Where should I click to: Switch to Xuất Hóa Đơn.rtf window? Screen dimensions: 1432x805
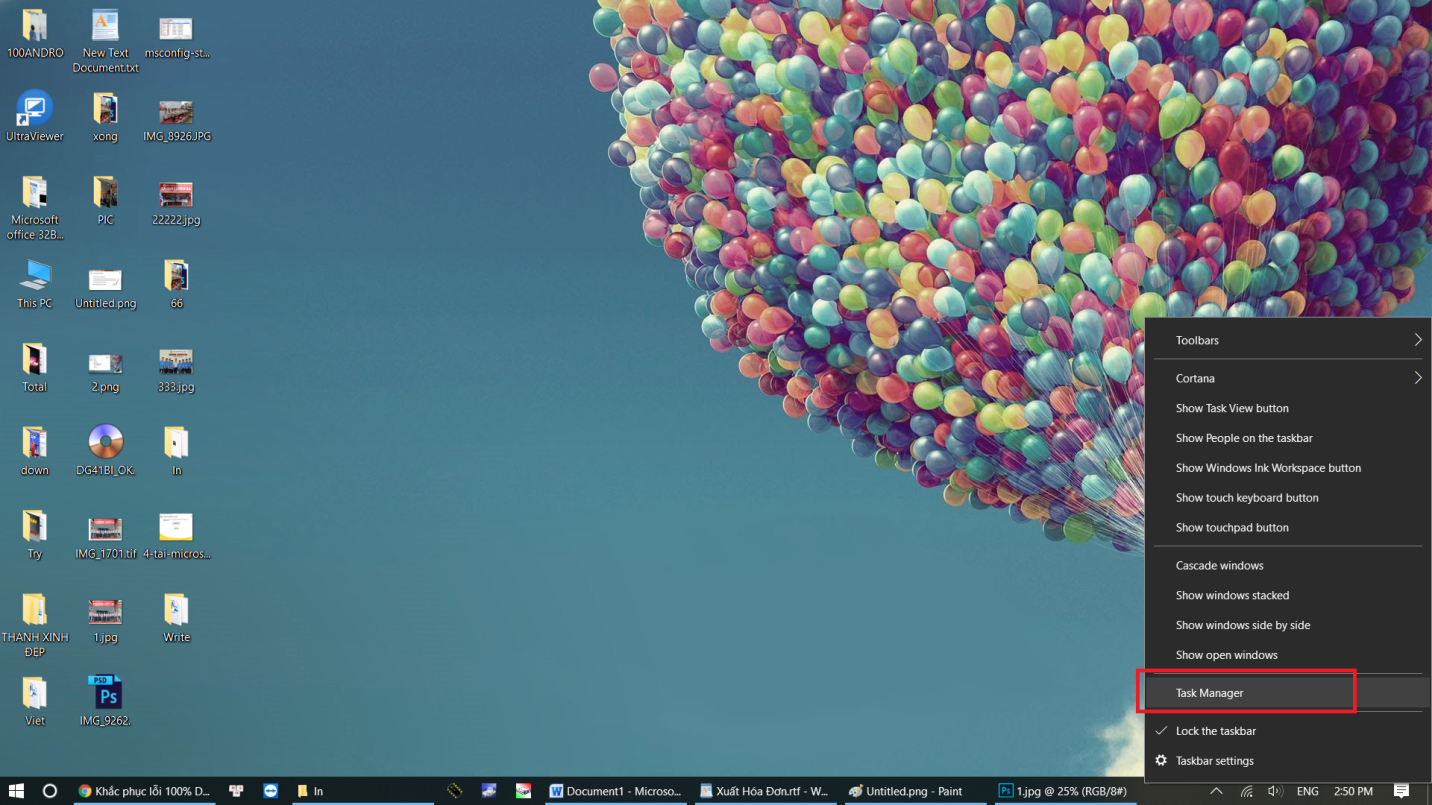point(765,791)
